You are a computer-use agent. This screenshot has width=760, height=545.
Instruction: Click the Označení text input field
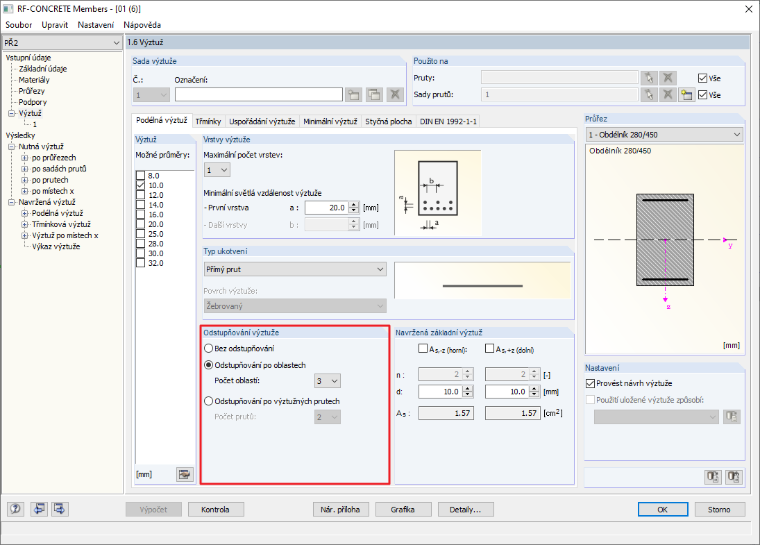tap(259, 95)
